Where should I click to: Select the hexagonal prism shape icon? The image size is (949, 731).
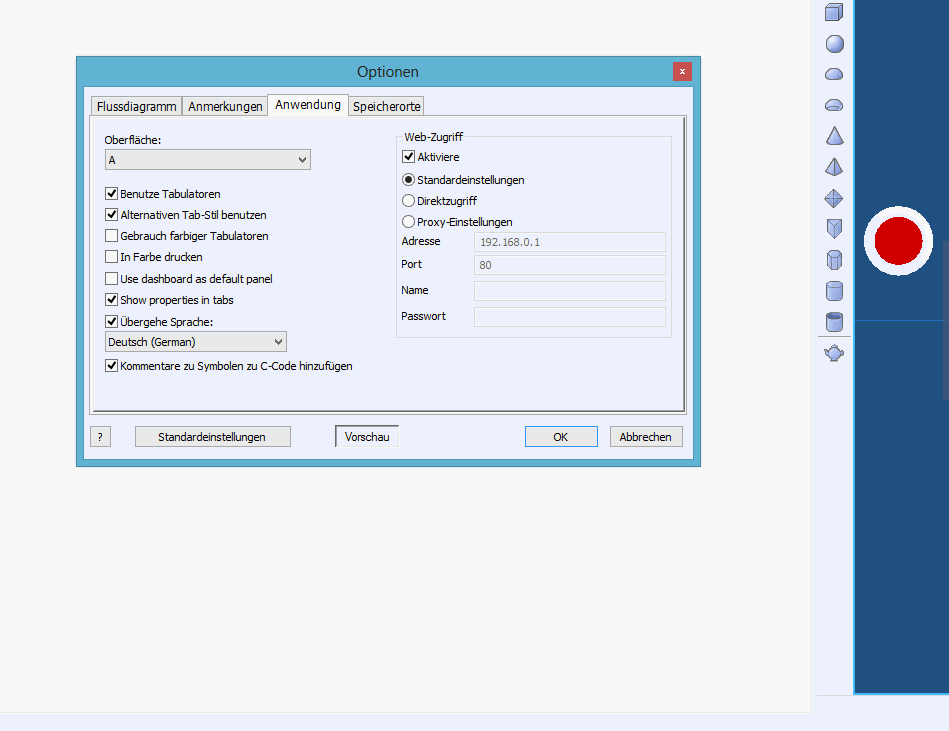point(834,260)
